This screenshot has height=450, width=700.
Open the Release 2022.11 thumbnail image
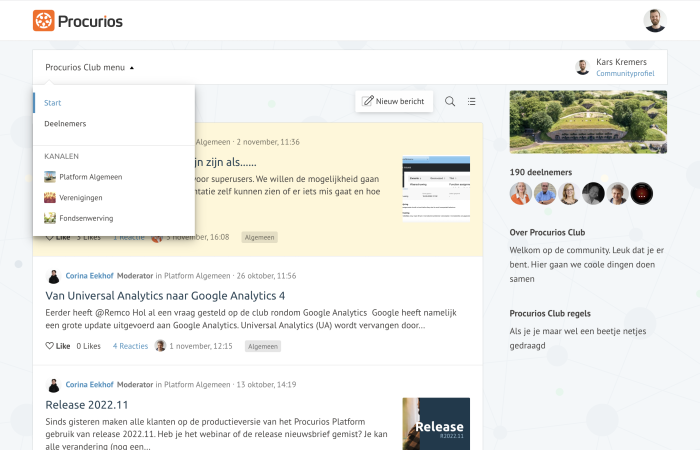(436, 424)
